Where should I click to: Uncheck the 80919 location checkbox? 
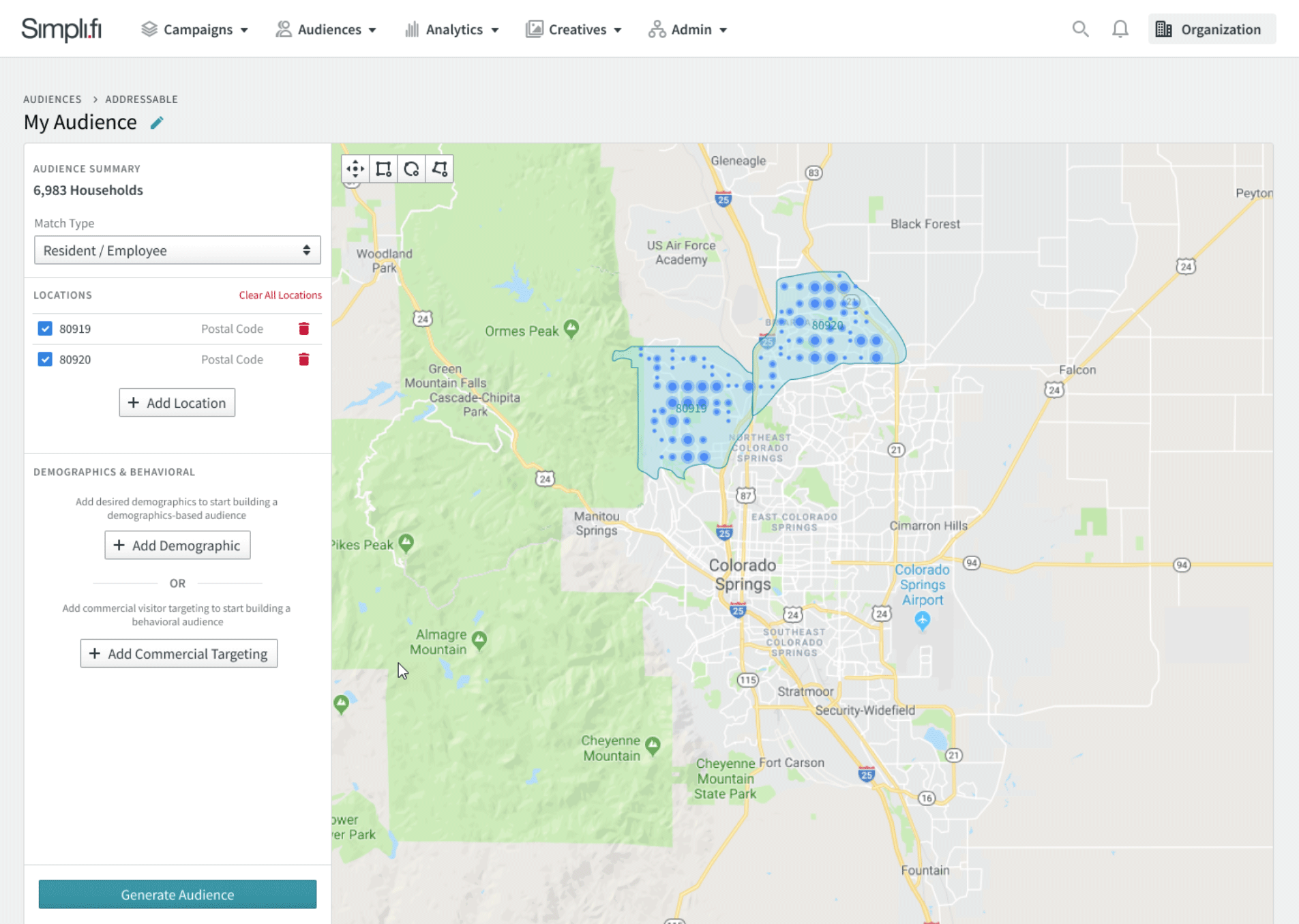(x=45, y=329)
